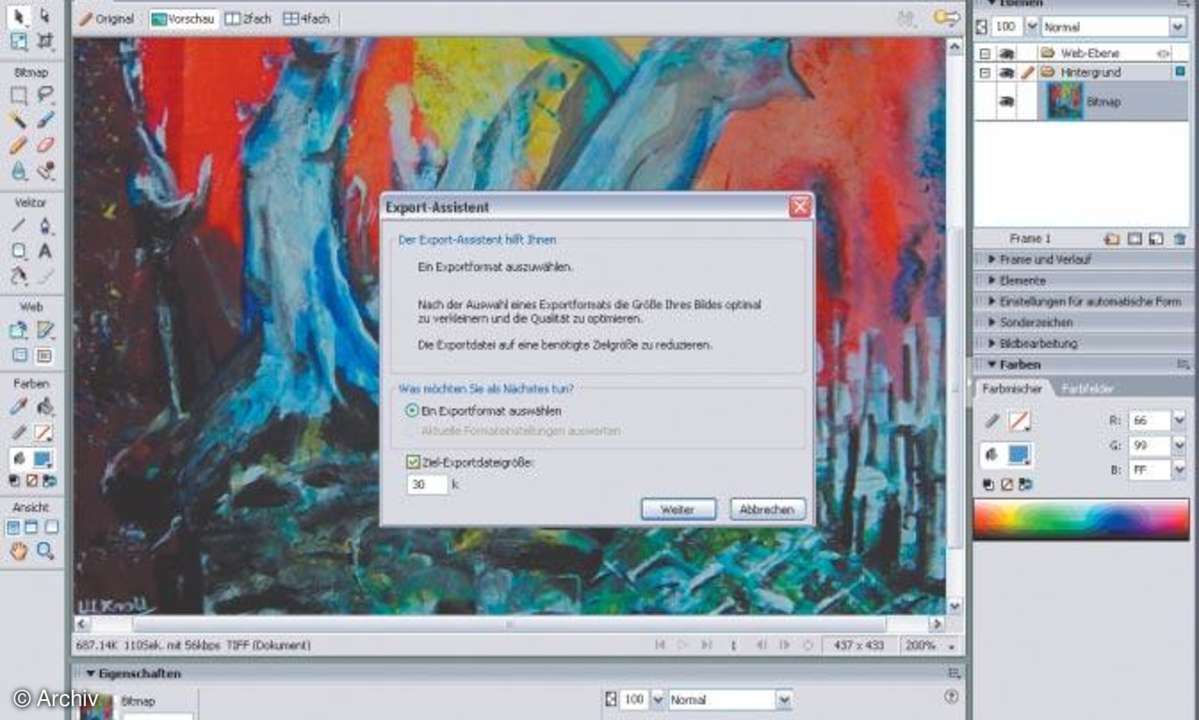
Task: Select the Magic Wand tool
Action: click(18, 120)
